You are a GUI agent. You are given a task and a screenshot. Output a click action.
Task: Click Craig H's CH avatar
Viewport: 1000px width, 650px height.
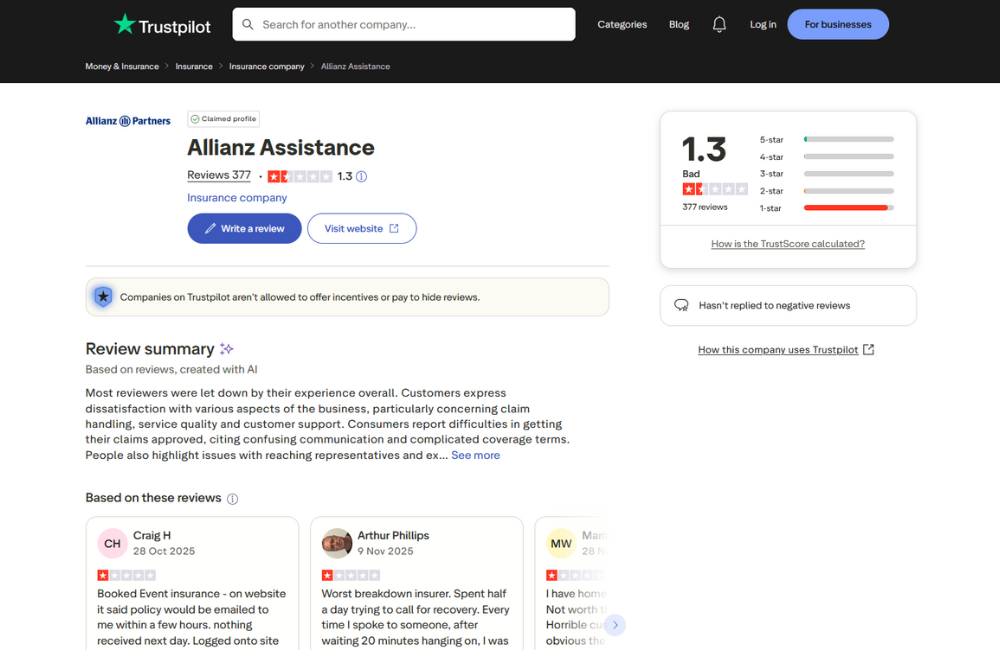tap(112, 543)
